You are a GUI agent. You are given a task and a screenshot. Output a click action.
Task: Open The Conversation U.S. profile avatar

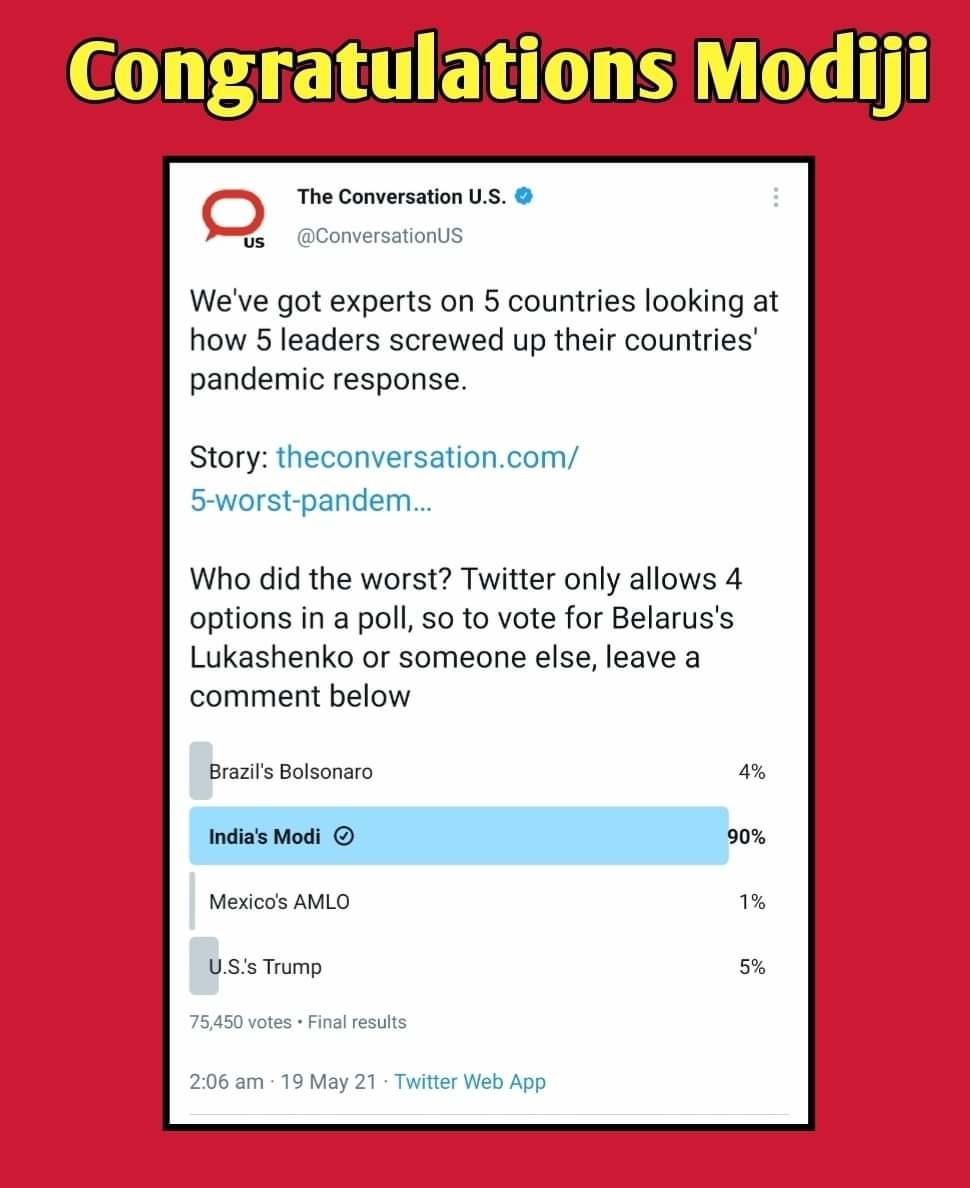click(233, 217)
